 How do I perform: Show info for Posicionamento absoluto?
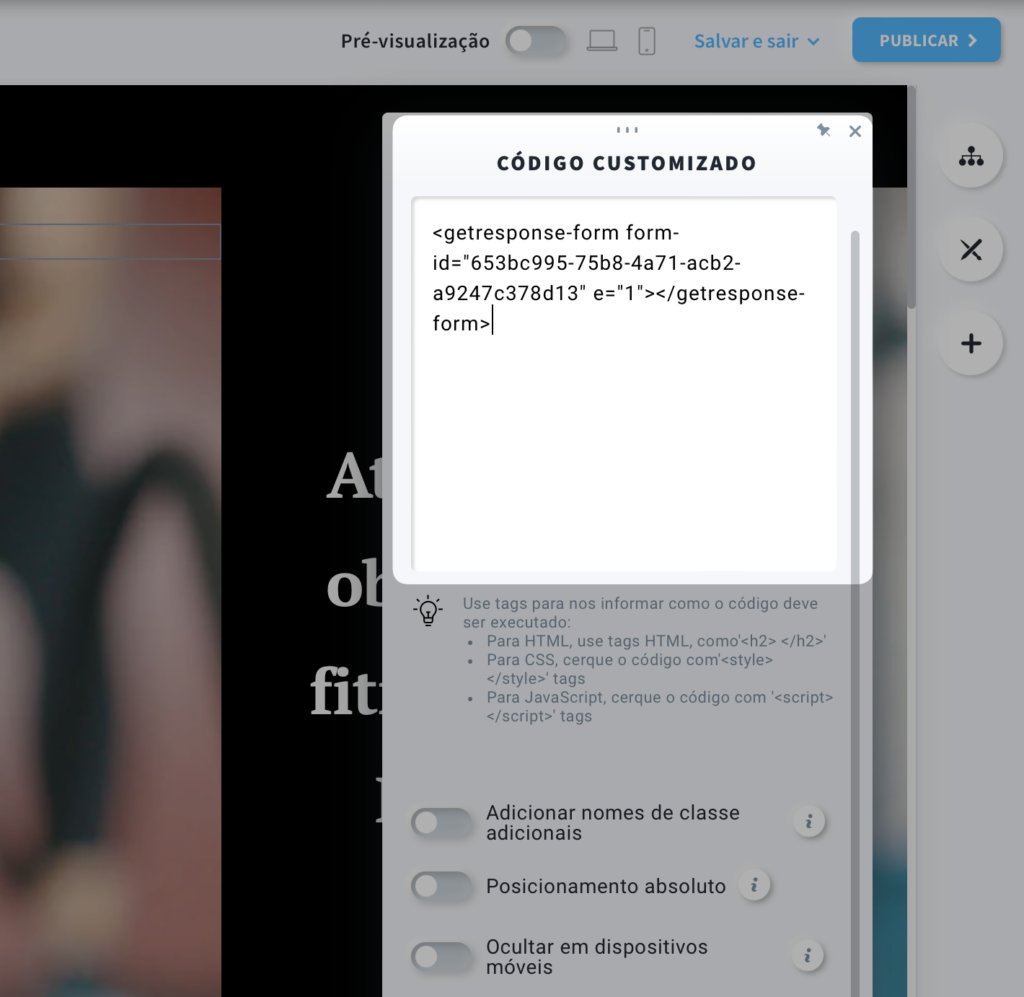(754, 885)
